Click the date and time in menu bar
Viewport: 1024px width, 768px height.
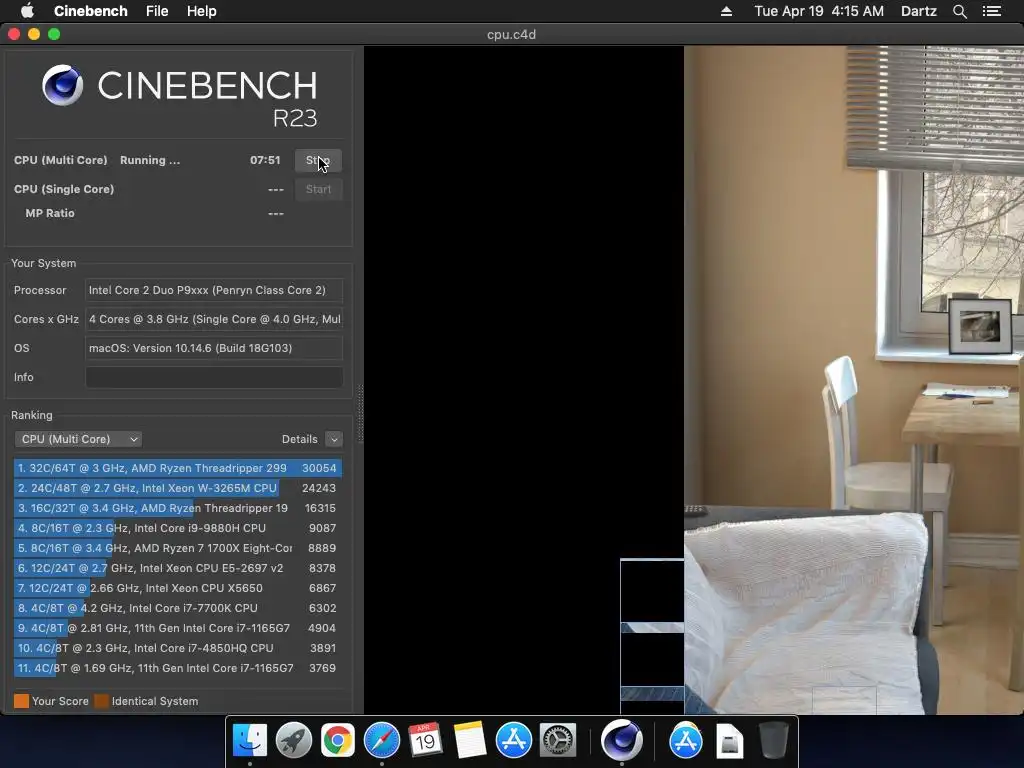pos(819,11)
